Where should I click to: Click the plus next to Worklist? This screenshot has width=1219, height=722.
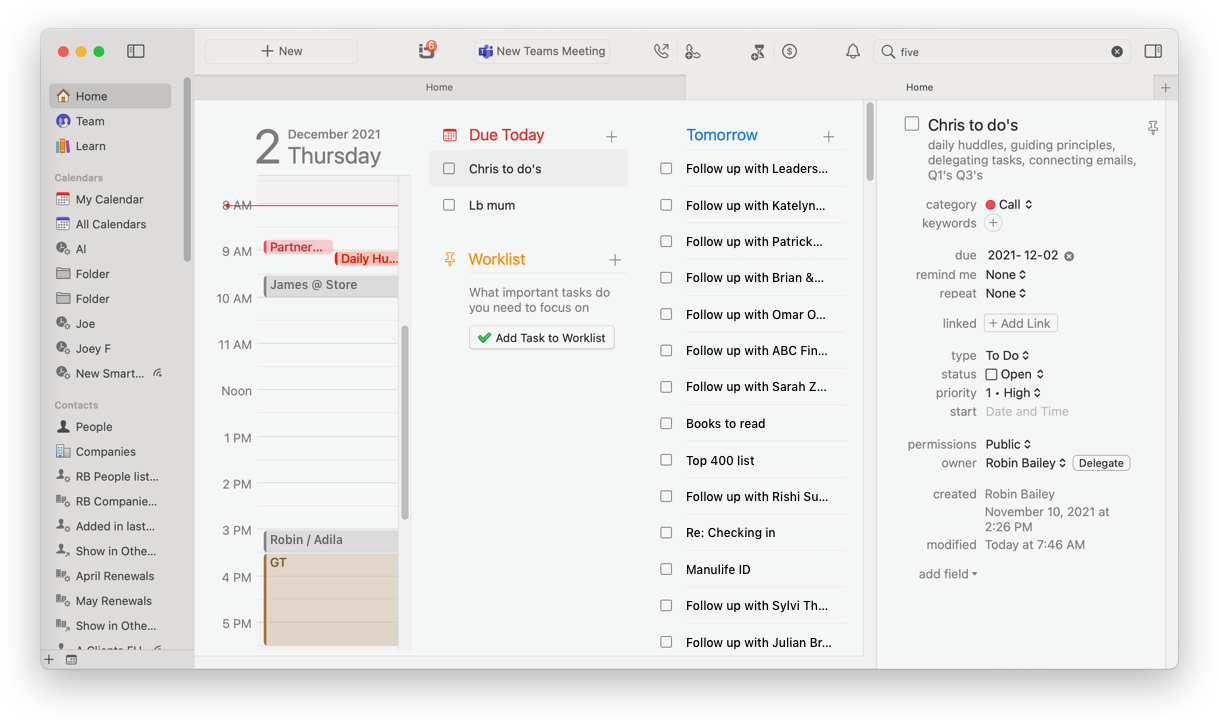pos(615,260)
